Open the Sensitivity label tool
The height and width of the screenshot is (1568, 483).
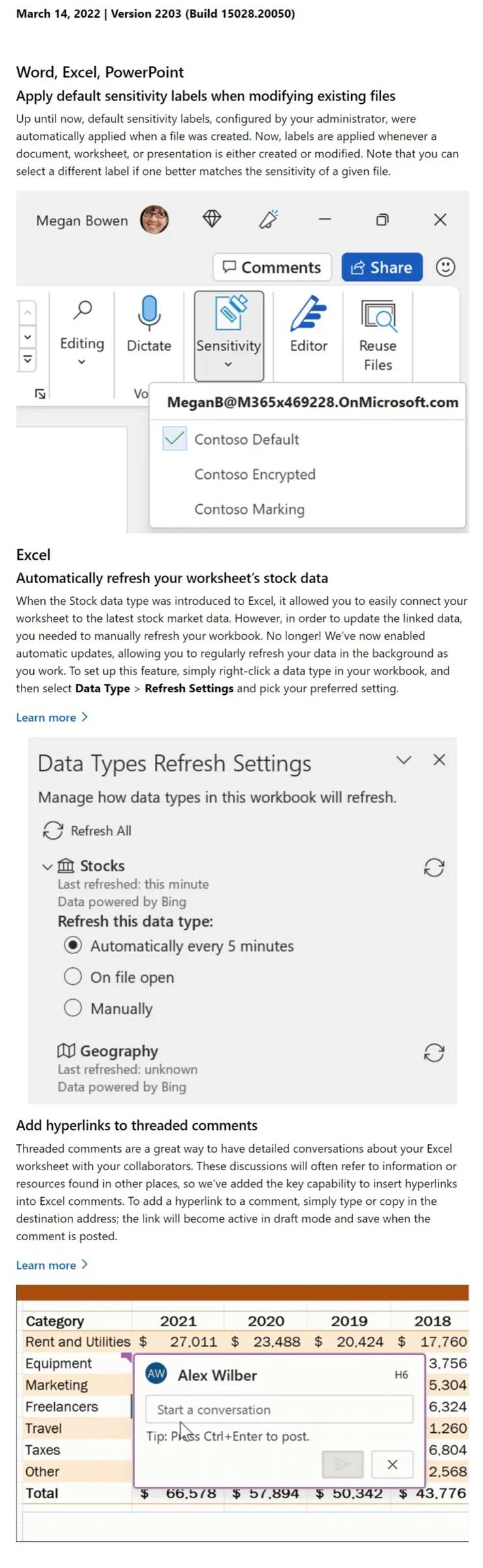pyautogui.click(x=228, y=333)
